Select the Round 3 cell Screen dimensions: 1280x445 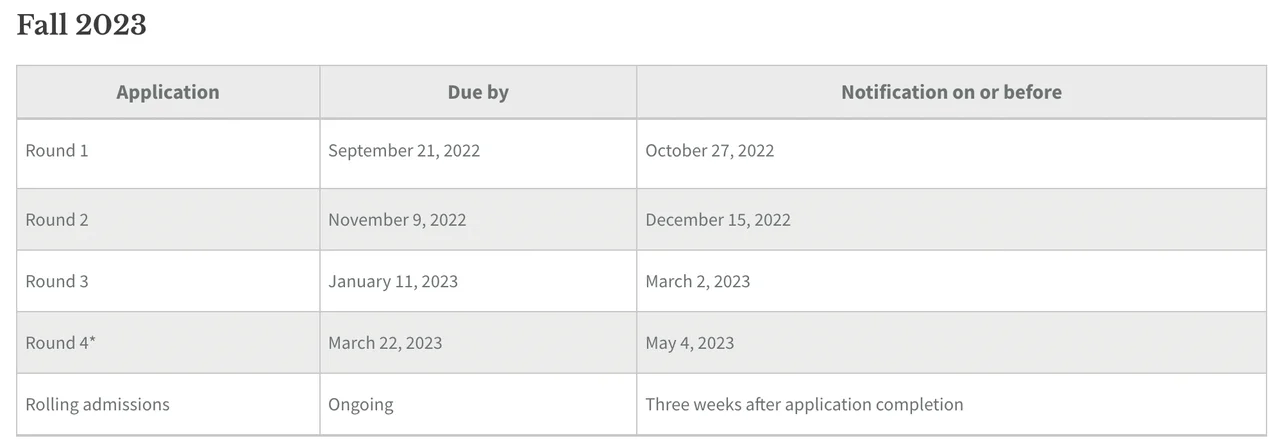57,282
